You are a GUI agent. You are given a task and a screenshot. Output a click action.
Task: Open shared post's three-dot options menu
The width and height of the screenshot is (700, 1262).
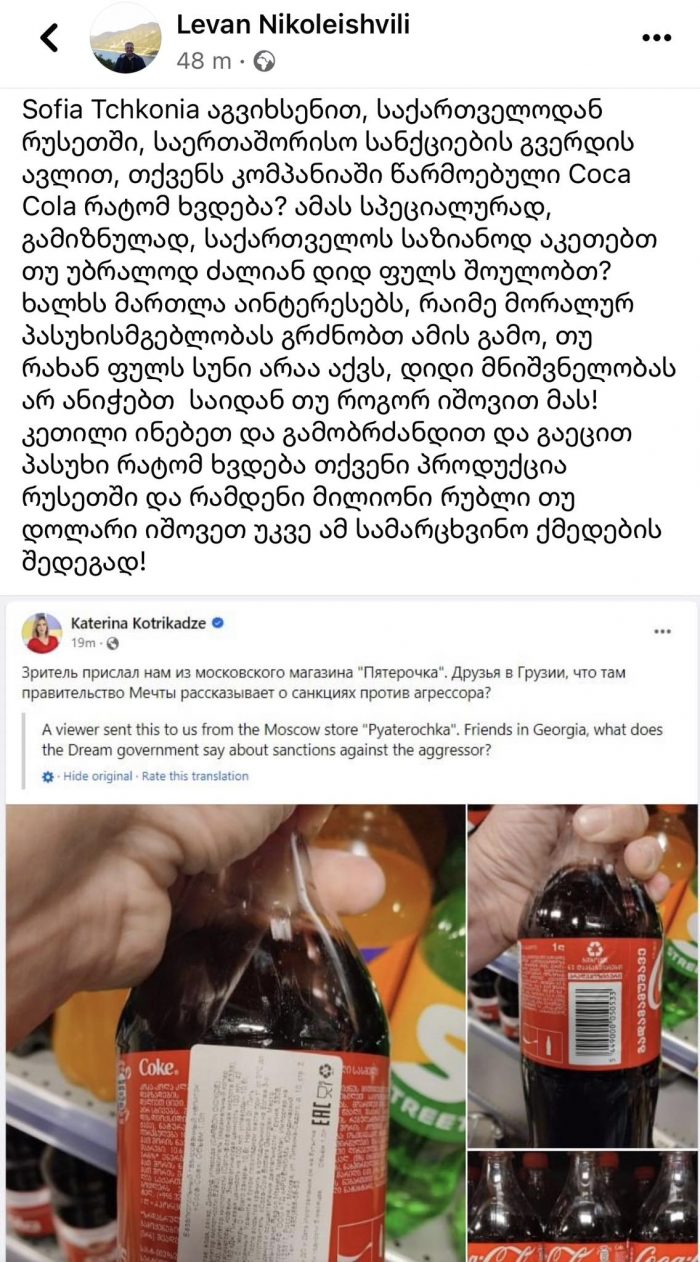[663, 632]
